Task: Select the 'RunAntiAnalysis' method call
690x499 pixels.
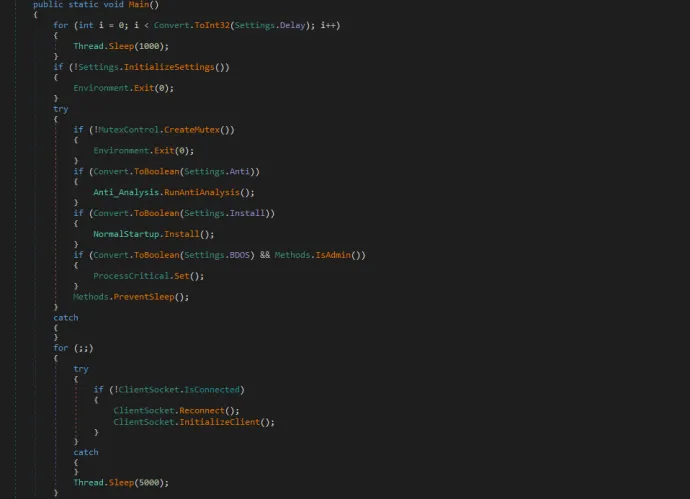Action: [x=202, y=192]
